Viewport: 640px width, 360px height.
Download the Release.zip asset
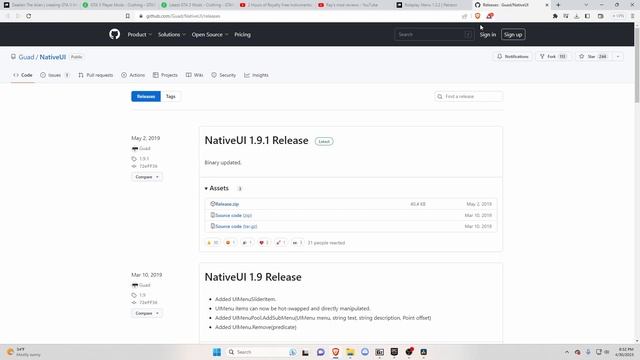227,204
